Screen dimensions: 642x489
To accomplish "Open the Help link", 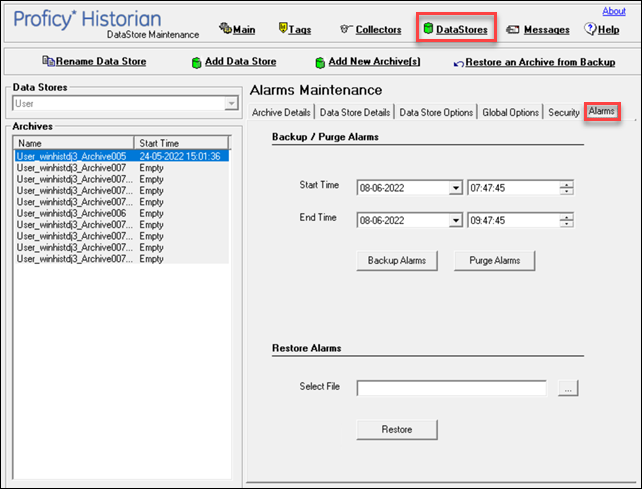I will point(608,29).
